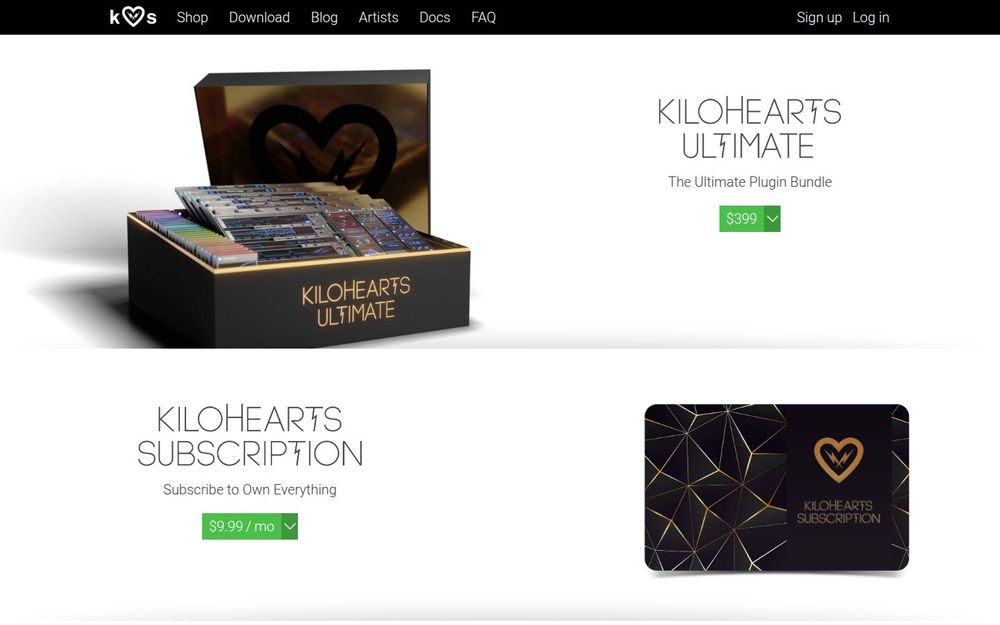Screen dimensions: 1000x625
Task: Click the Kilohearts Subscription card image
Action: point(777,488)
